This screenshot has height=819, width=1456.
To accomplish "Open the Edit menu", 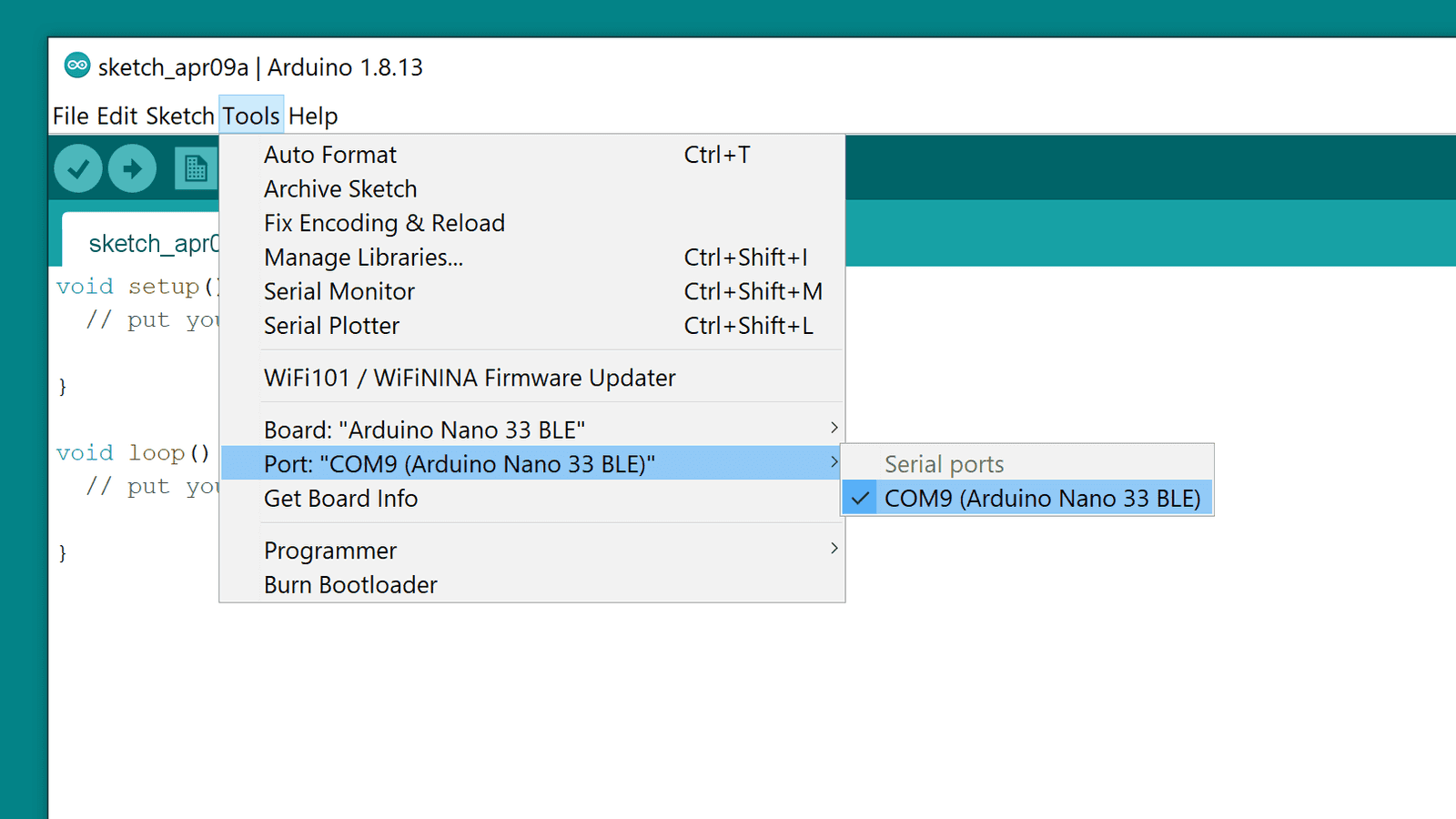I will [x=117, y=116].
